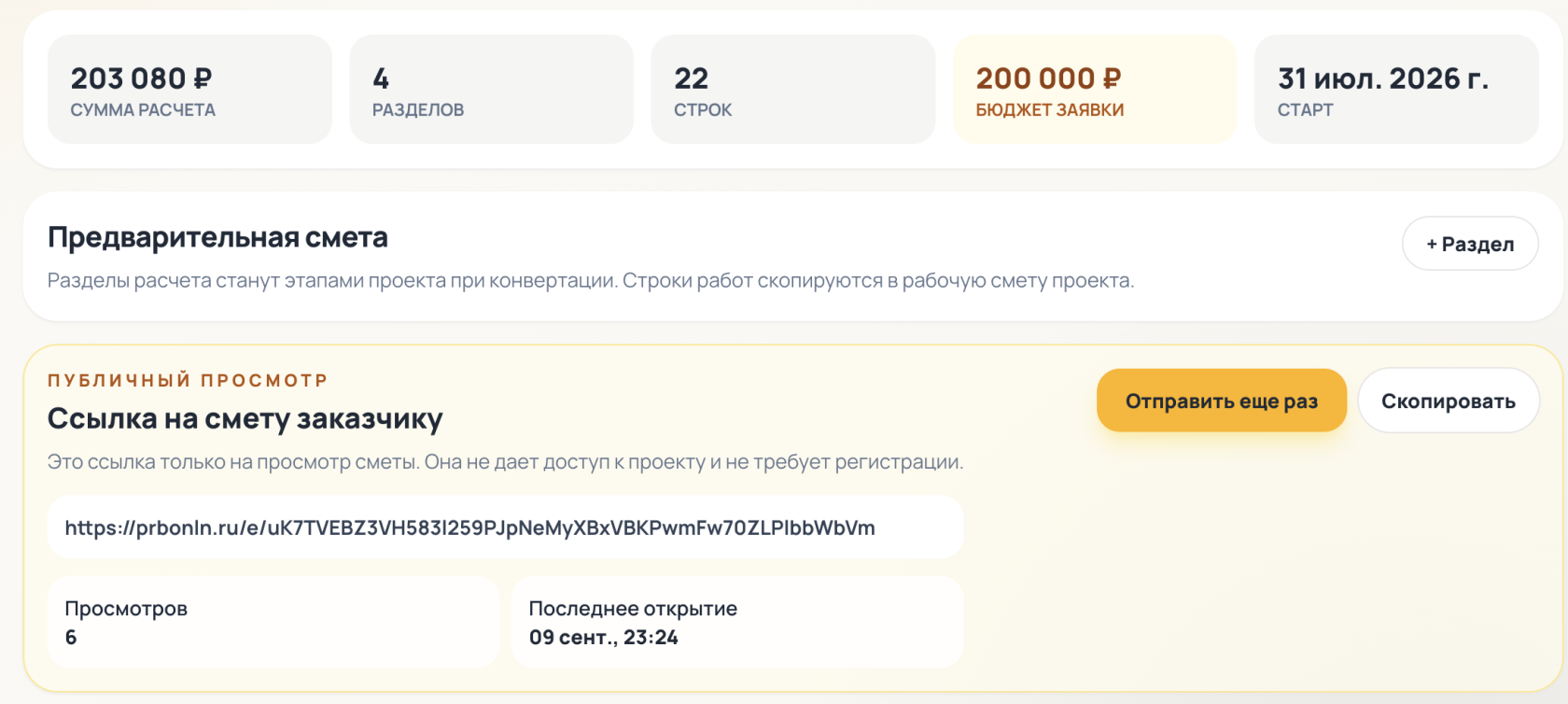Select the public estimate URL field
This screenshot has height=704, width=1568.
505,528
